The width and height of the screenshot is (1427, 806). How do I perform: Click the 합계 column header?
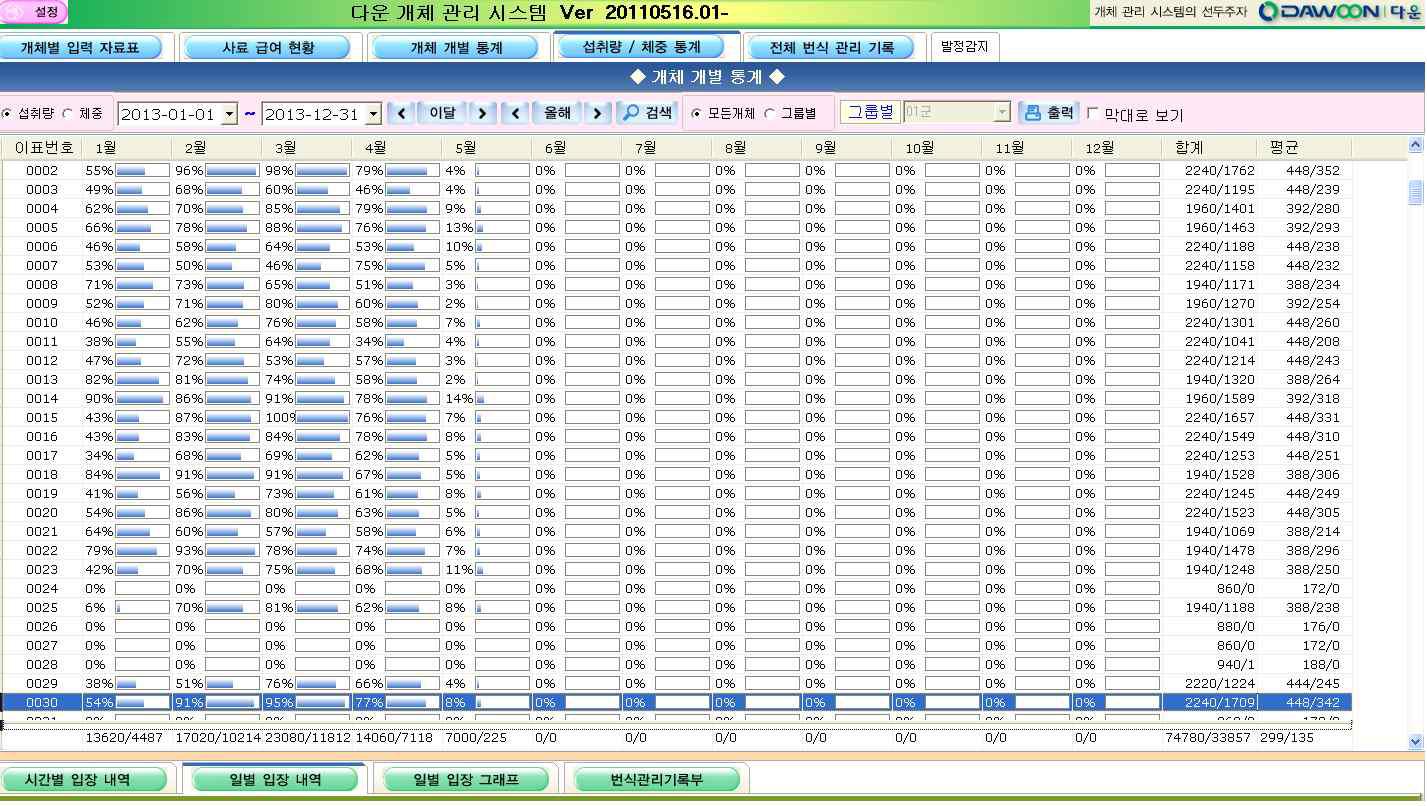1209,148
